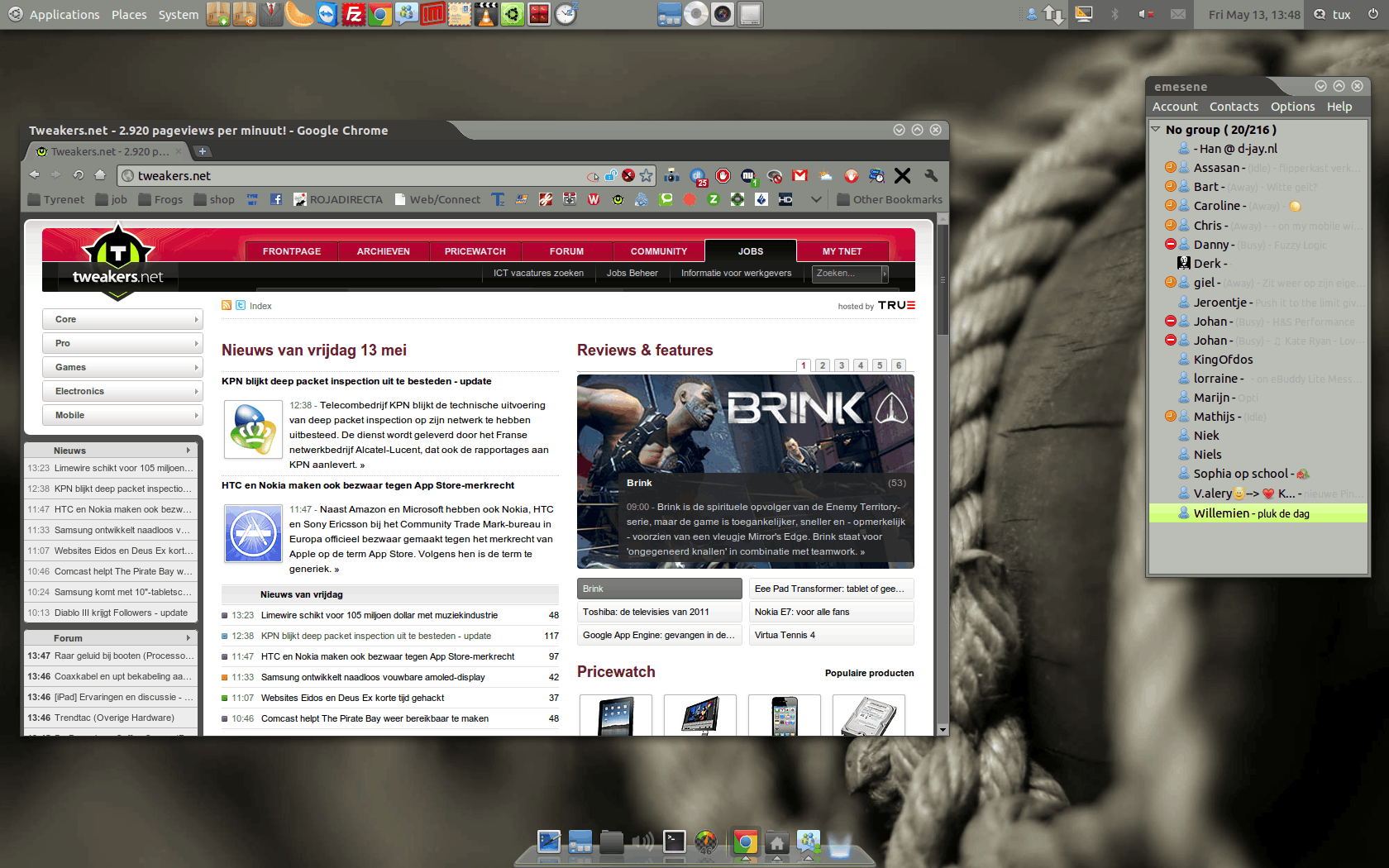Open the W bookmark icon in bookmarks bar
The width and height of the screenshot is (1389, 868).
tap(594, 199)
